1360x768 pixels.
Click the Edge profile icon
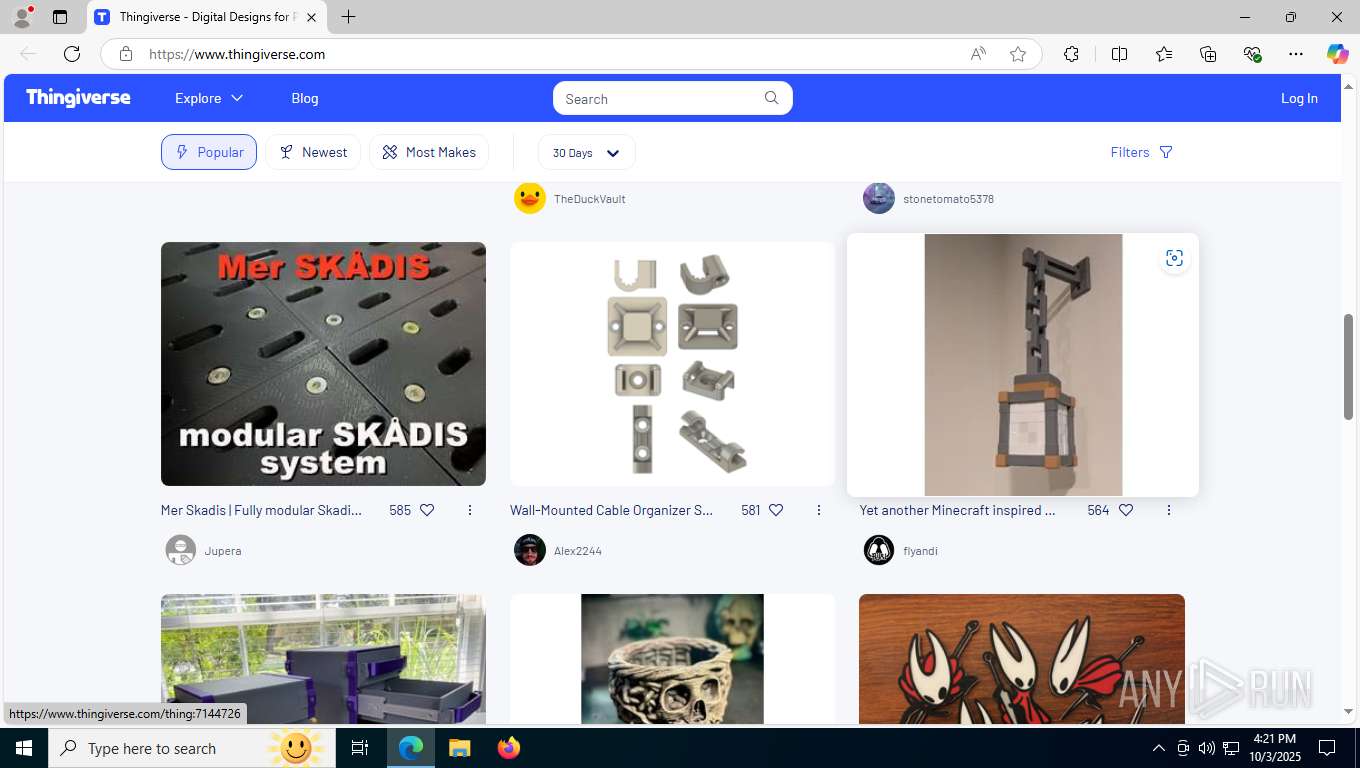click(22, 17)
